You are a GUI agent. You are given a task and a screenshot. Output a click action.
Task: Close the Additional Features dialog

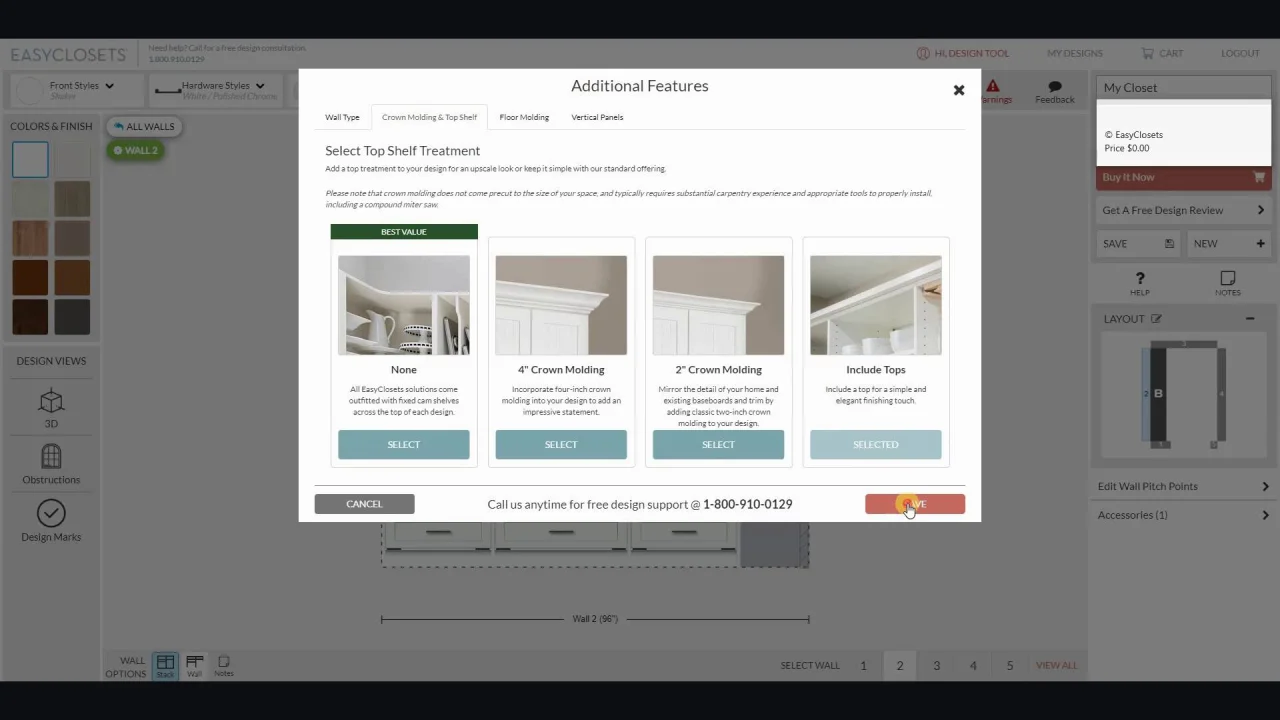point(959,90)
